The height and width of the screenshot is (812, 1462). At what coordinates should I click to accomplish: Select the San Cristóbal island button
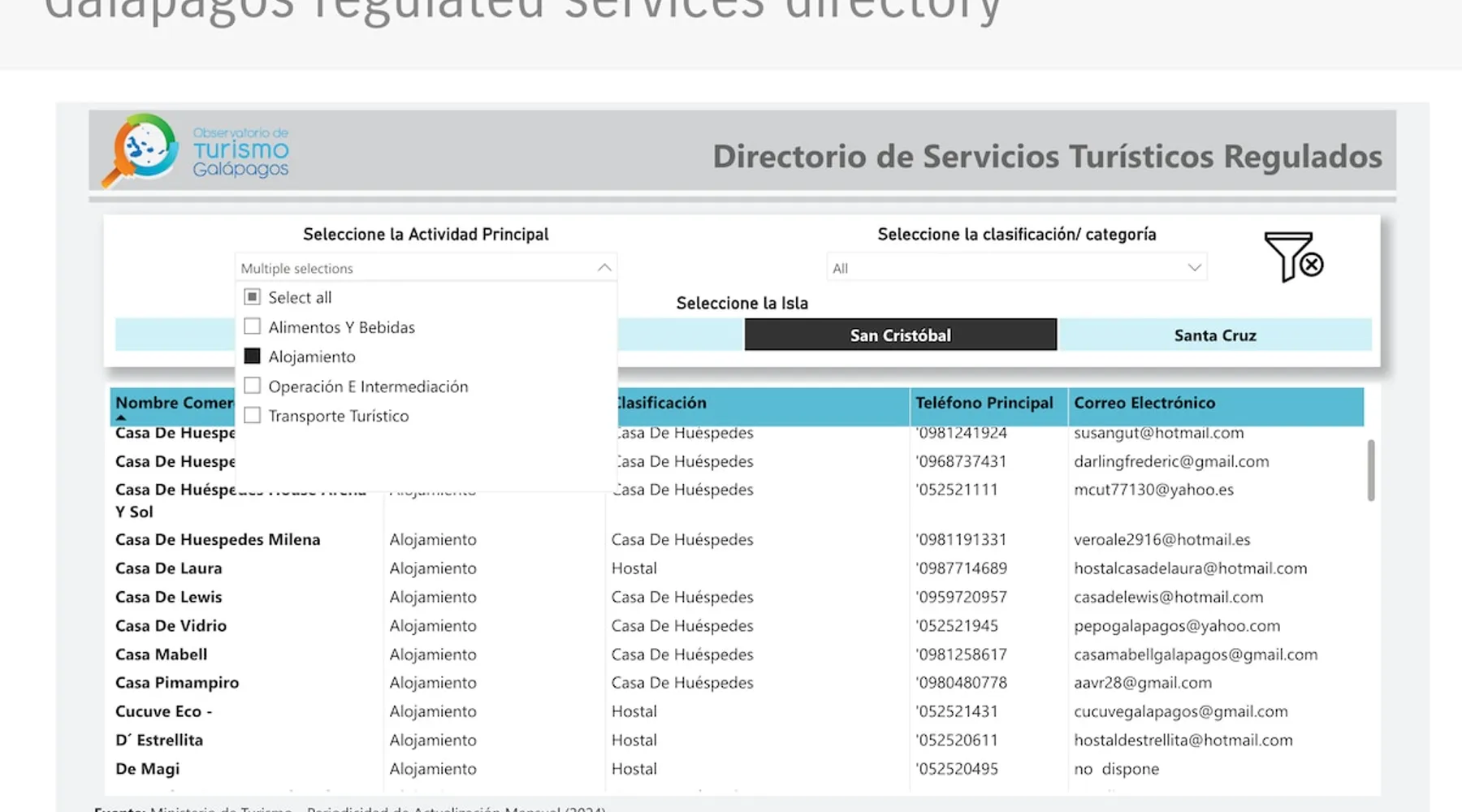pos(900,335)
